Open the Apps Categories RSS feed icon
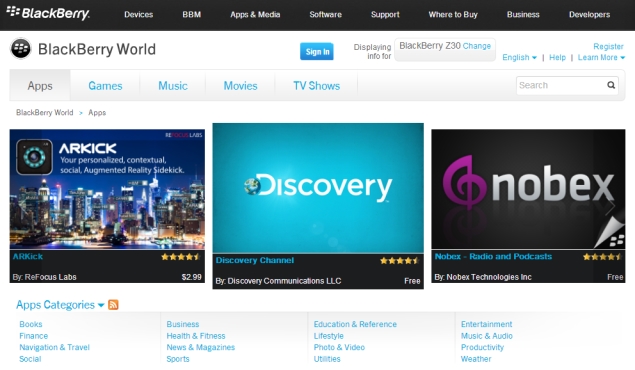The image size is (635, 370). tap(113, 304)
